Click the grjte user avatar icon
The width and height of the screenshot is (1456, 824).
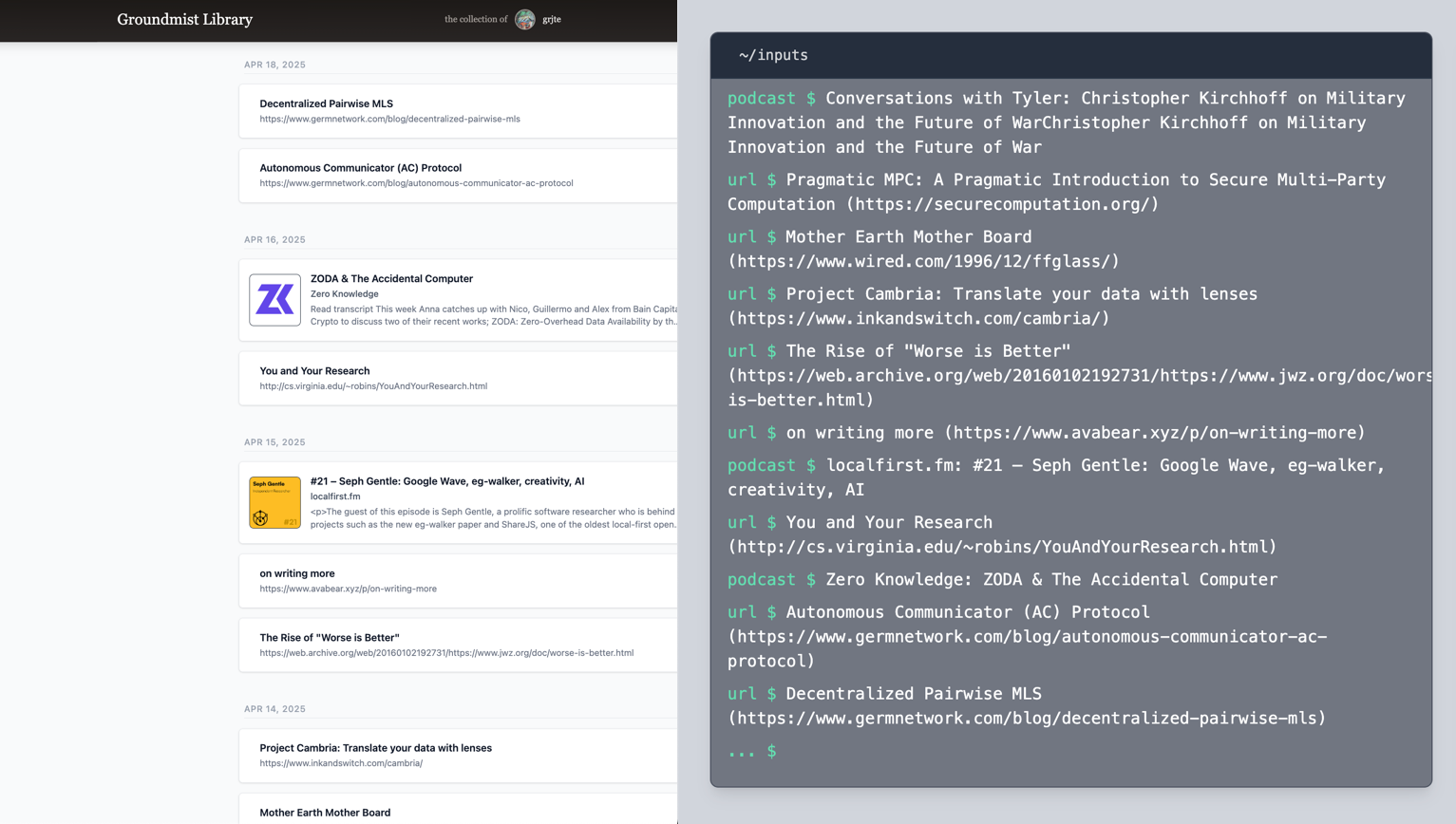coord(524,19)
